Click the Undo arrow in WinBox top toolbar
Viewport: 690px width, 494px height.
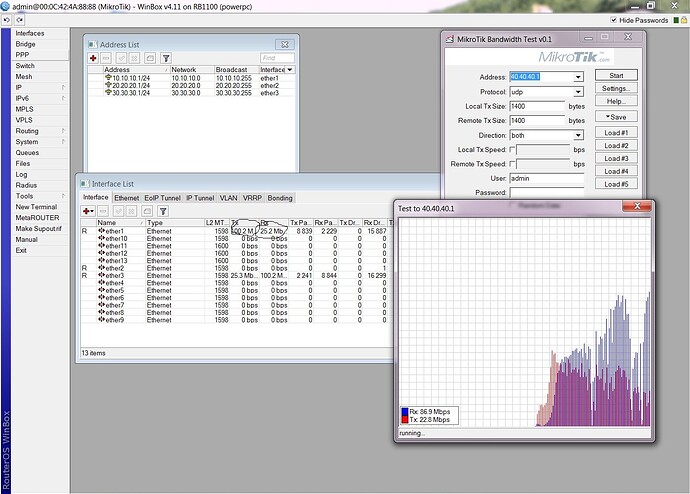coord(8,20)
